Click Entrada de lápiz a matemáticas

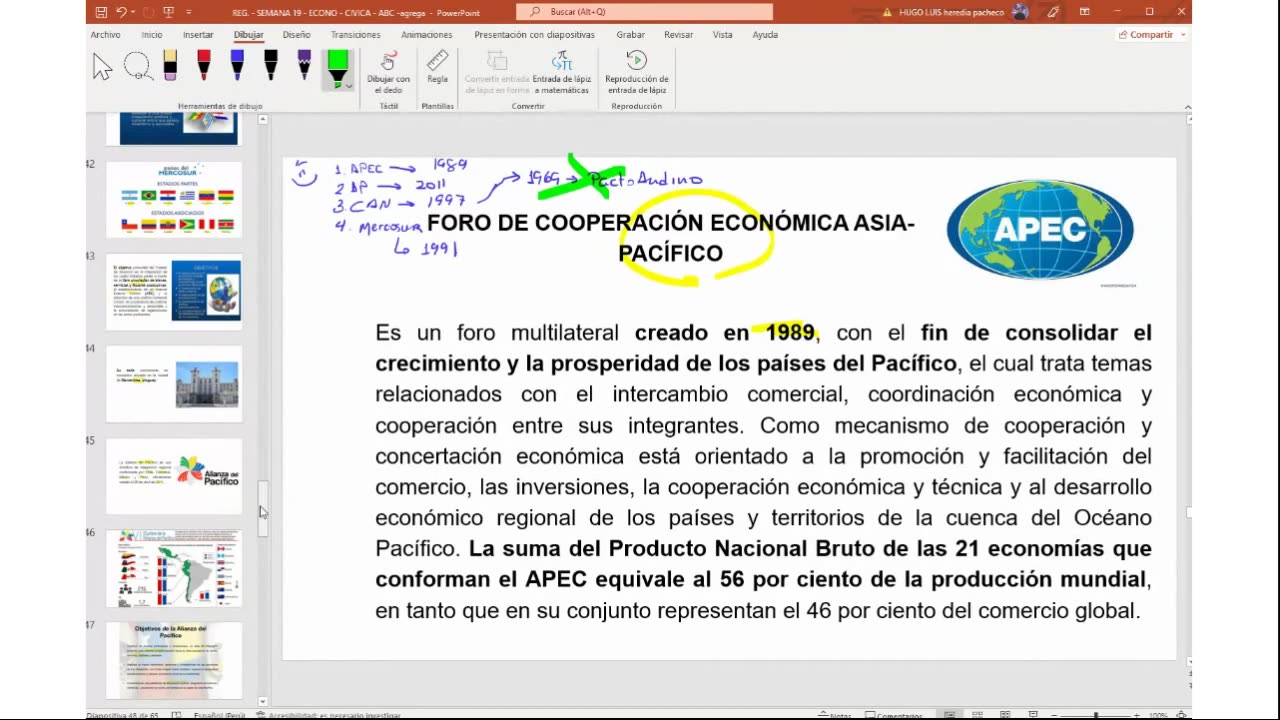point(561,72)
